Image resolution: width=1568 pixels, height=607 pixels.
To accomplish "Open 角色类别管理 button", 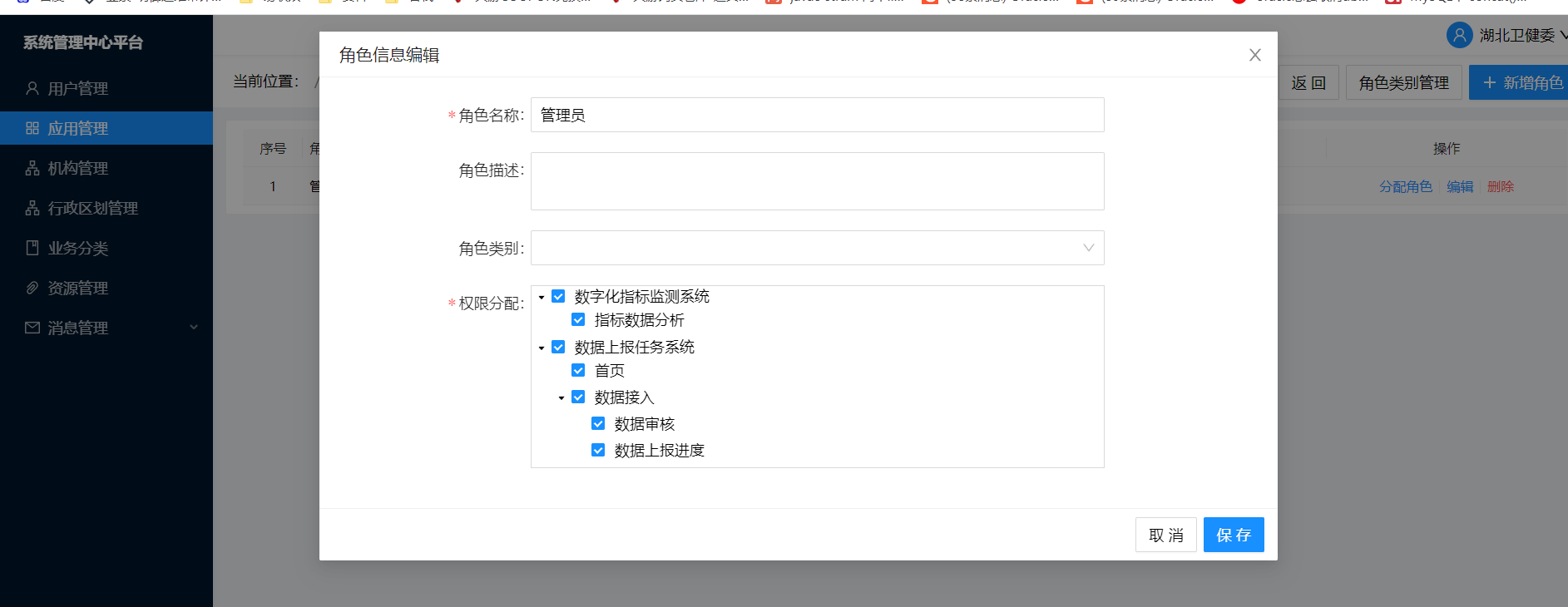I will pos(1404,83).
